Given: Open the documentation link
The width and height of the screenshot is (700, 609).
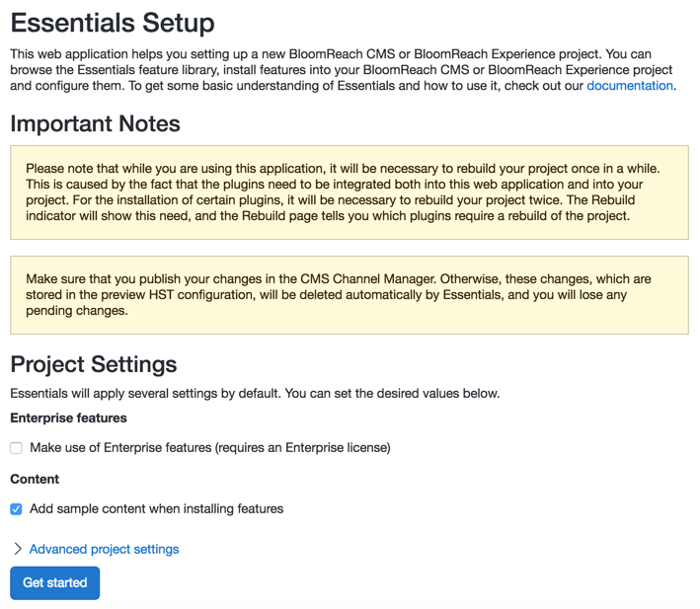Looking at the screenshot, I should tap(629, 85).
